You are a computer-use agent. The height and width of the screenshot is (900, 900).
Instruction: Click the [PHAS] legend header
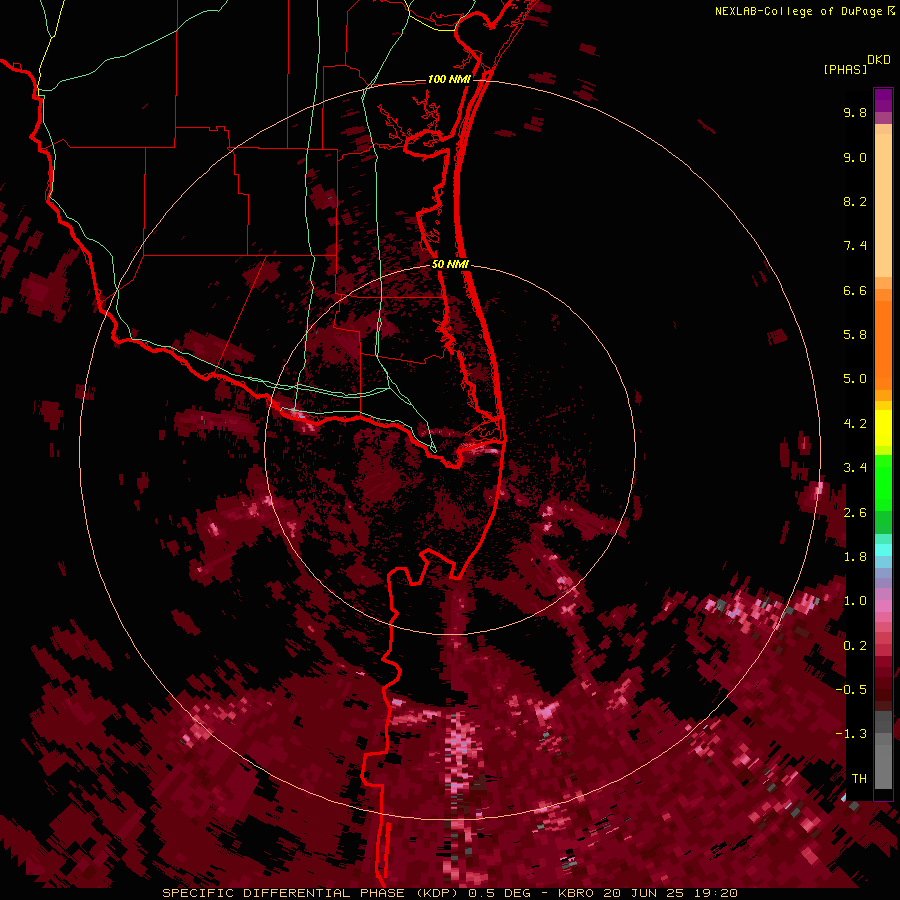coord(845,69)
